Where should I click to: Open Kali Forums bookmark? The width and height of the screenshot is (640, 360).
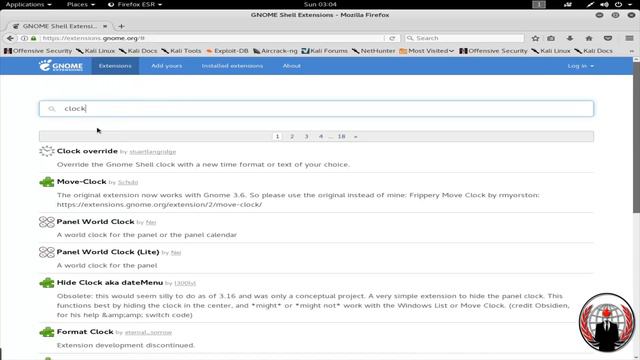pyautogui.click(x=324, y=51)
